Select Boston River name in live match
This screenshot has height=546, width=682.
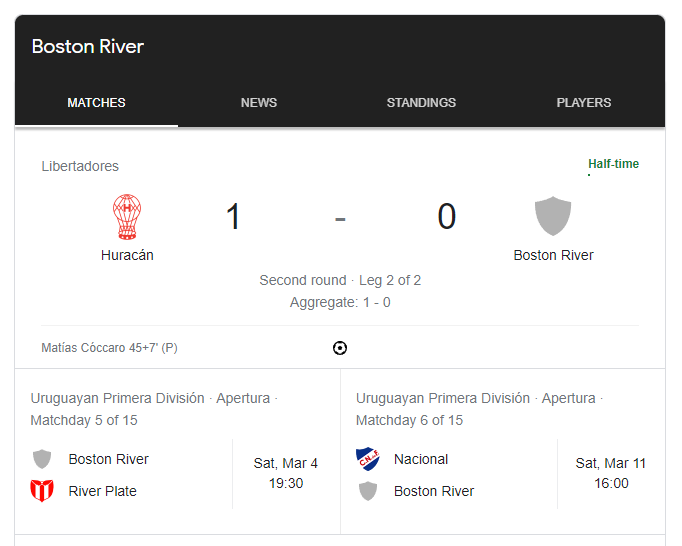(553, 255)
